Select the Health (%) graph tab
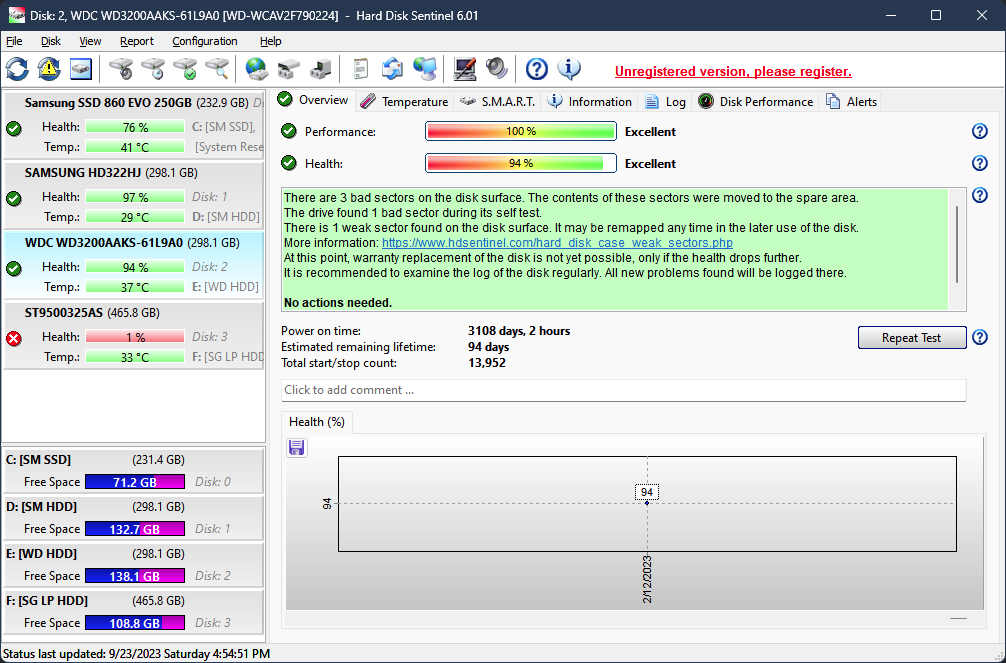The image size is (1006, 663). tap(317, 422)
